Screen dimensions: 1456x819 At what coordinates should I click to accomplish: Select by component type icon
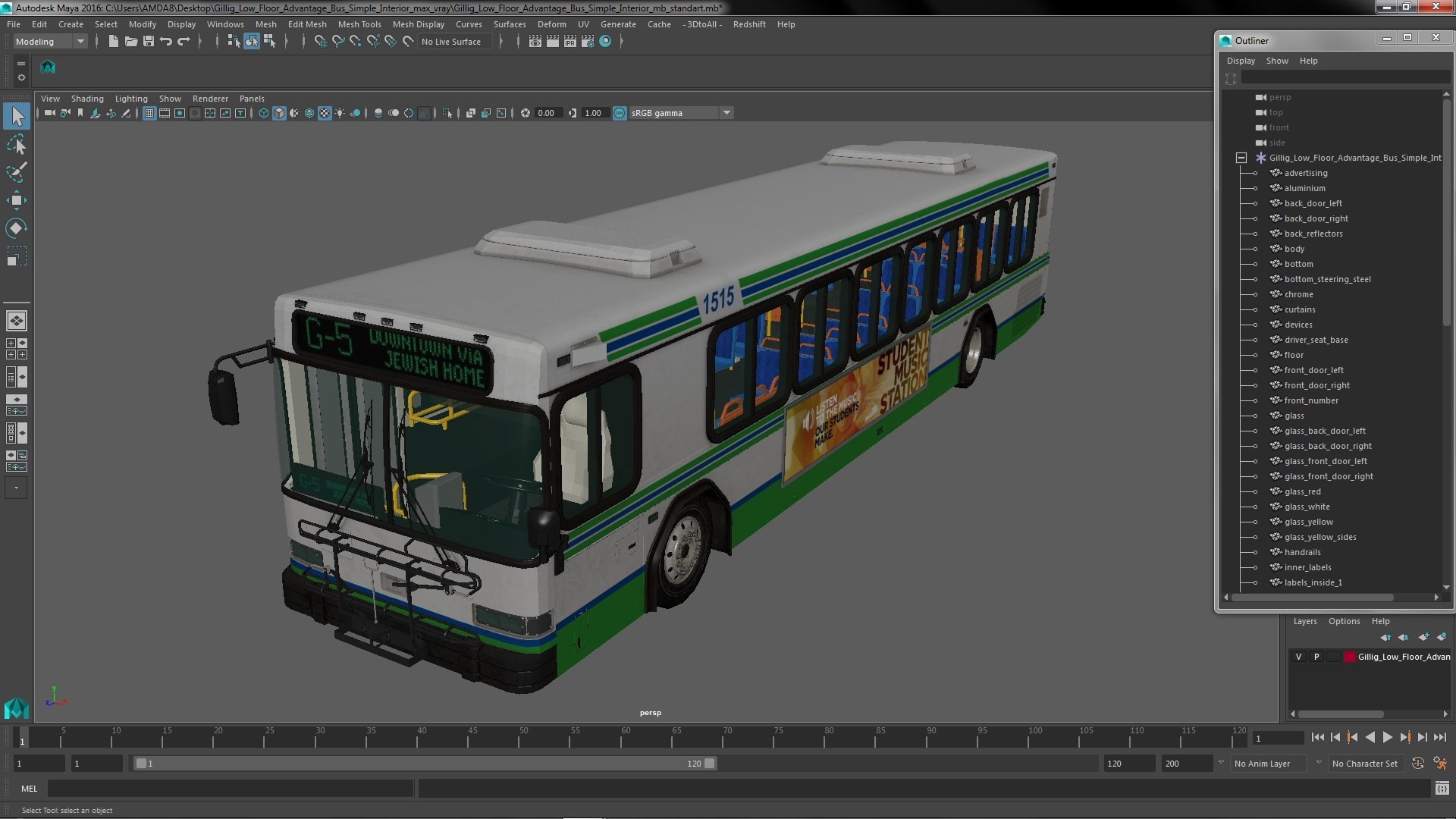(269, 41)
